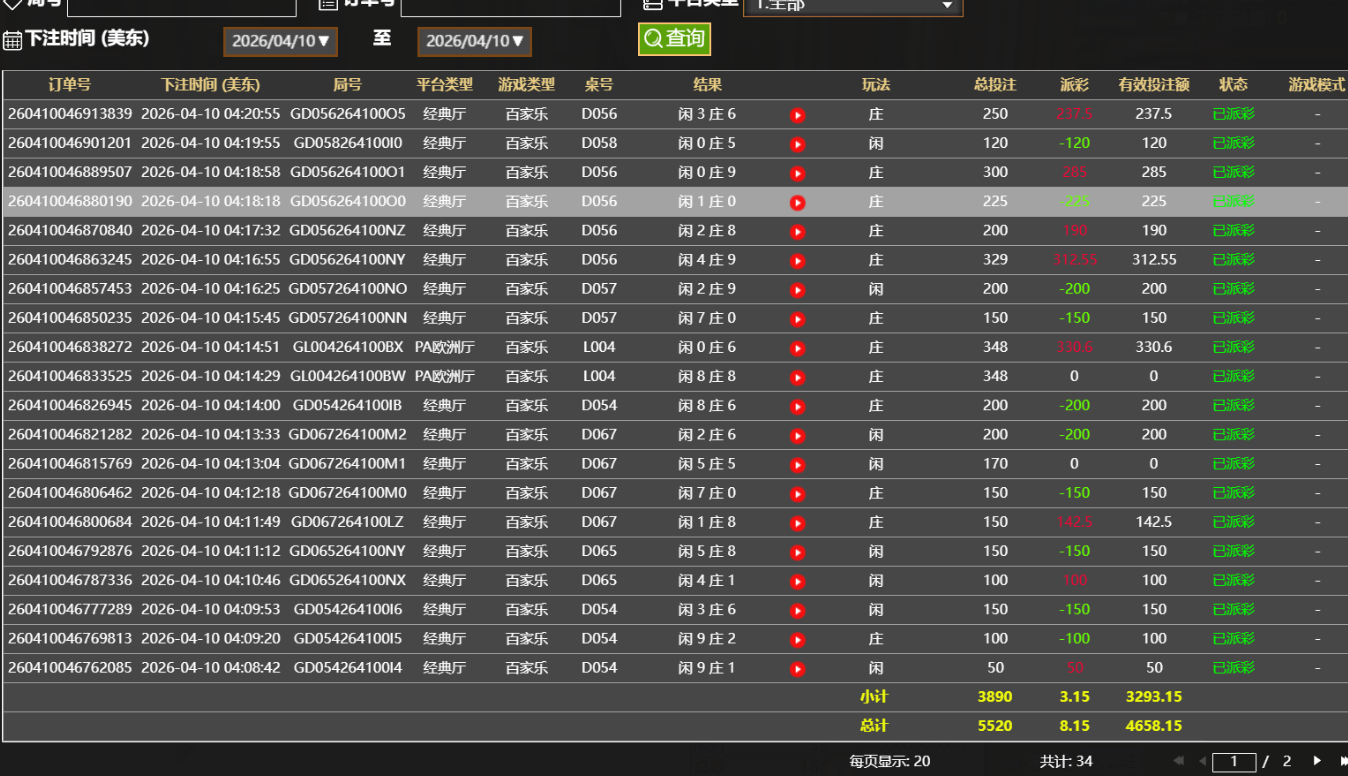1348x776 pixels.
Task: Play replay for round GD065264100NX
Action: coord(797,581)
